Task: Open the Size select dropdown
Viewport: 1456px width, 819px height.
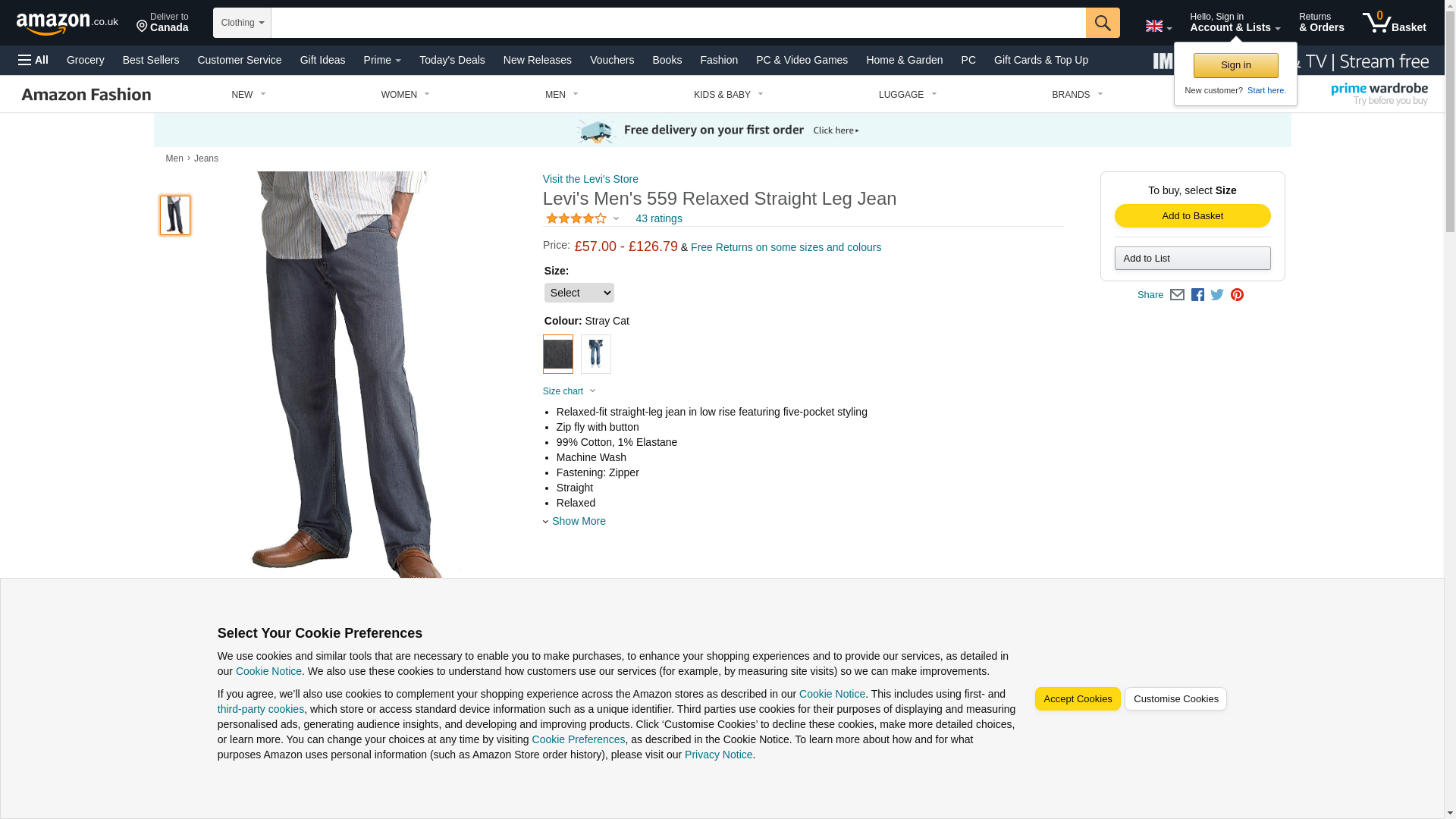Action: point(579,293)
